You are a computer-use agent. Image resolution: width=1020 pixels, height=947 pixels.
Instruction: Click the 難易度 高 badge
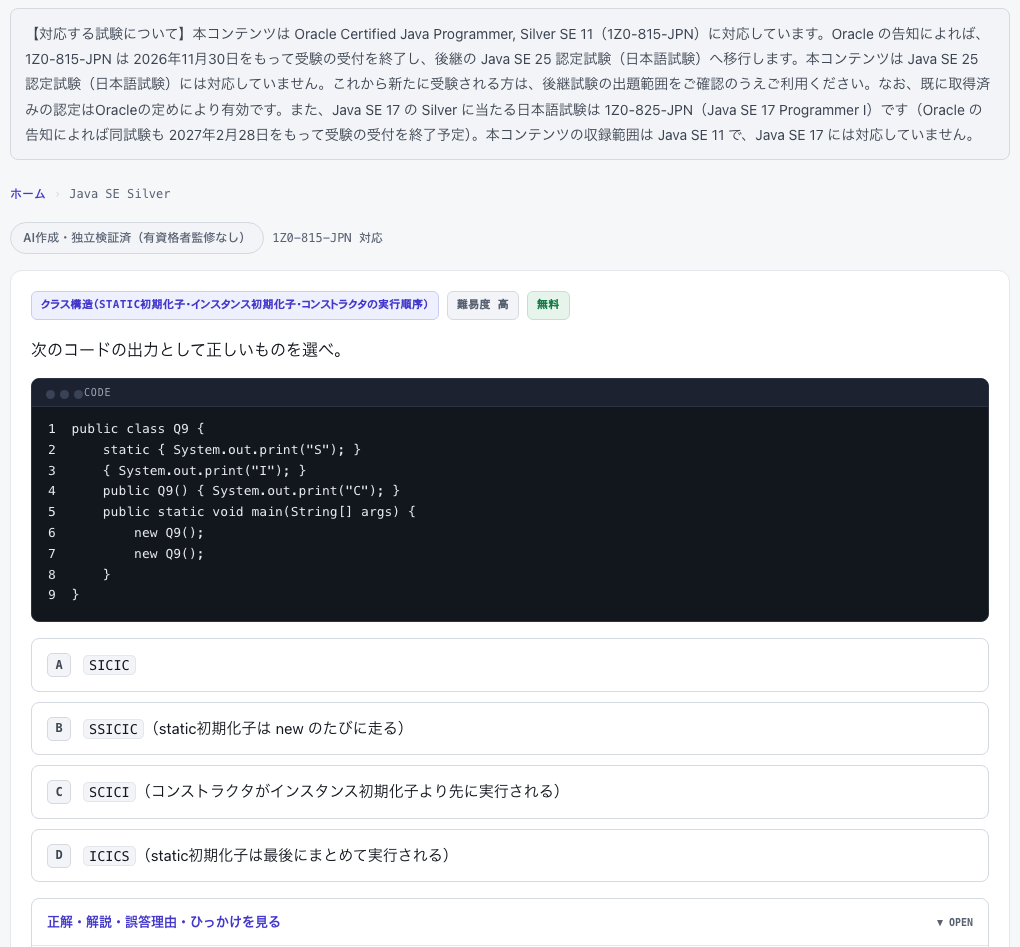[x=483, y=305]
